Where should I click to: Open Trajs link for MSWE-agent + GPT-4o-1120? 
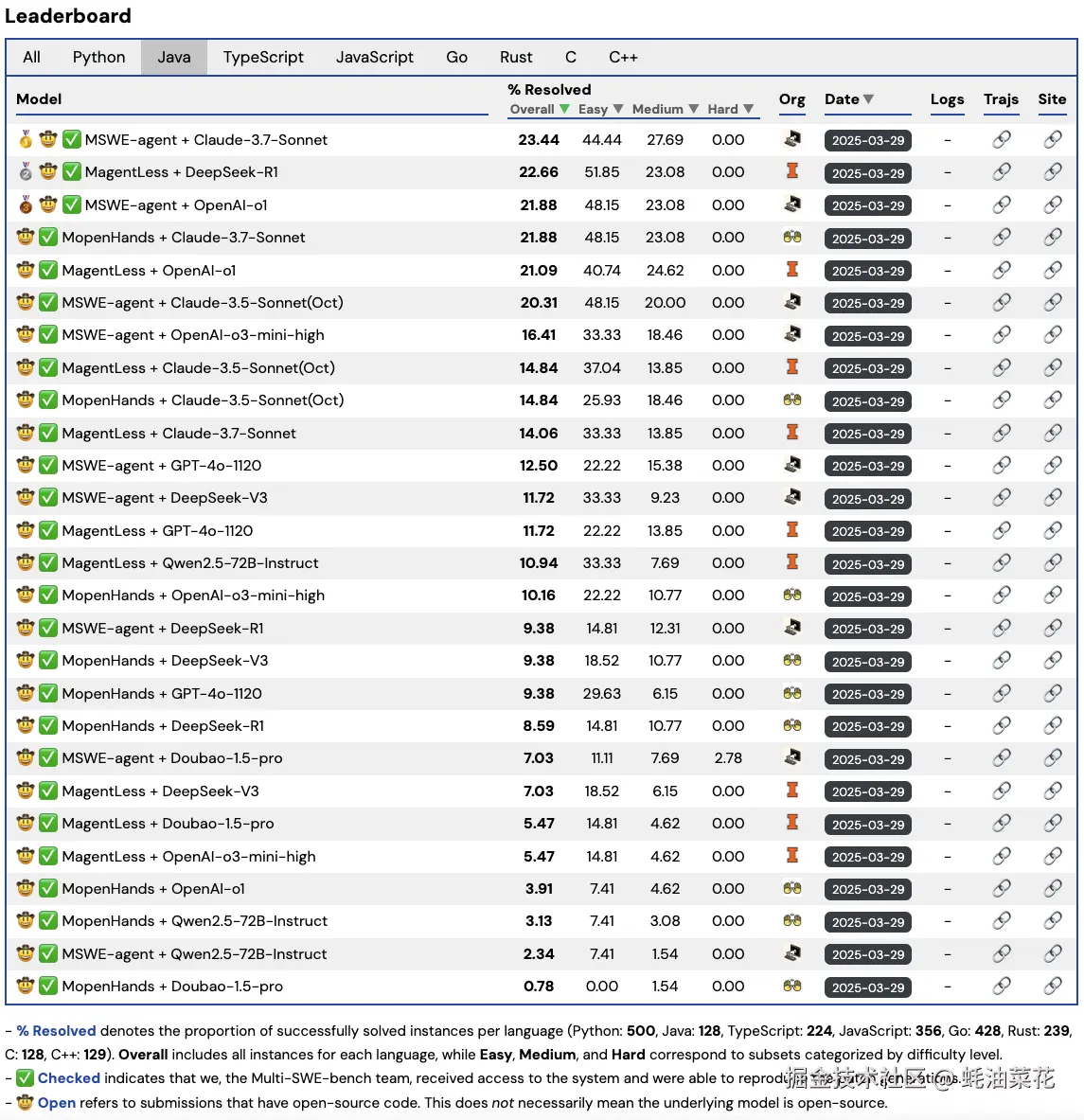point(1002,465)
